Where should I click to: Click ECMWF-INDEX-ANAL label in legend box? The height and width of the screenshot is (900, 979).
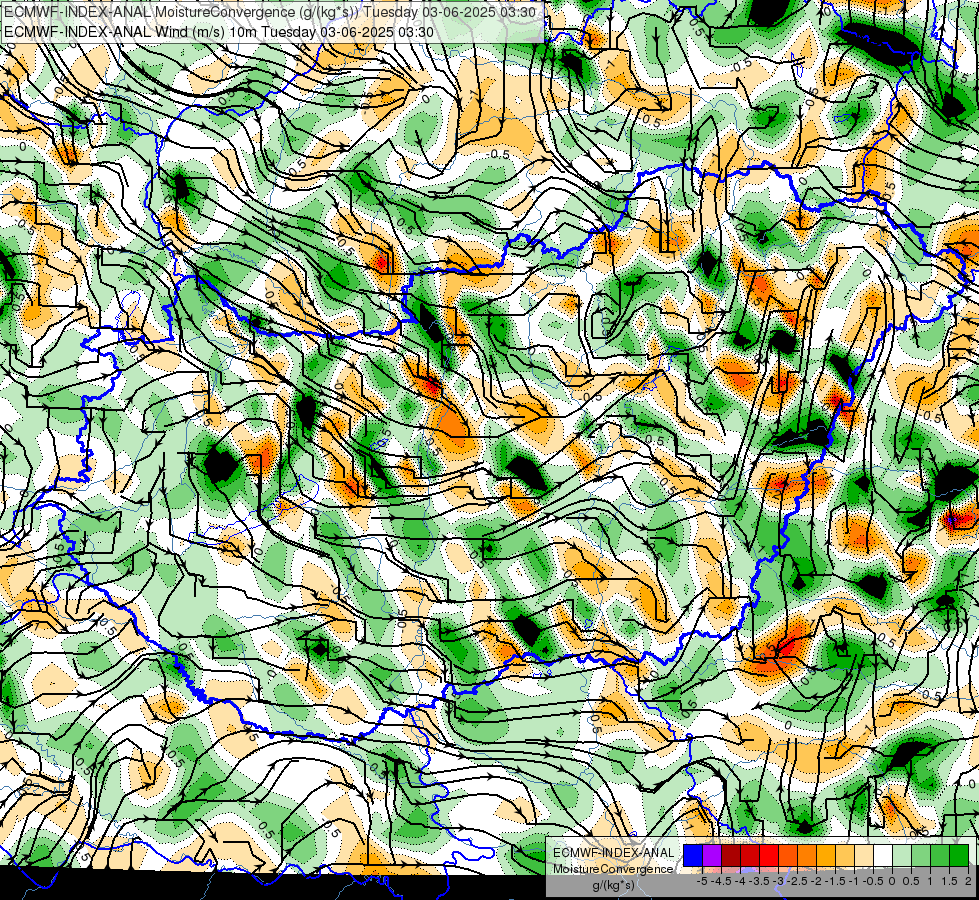tap(613, 853)
